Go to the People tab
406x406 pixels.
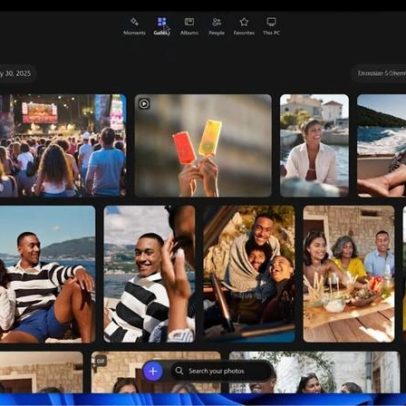point(216,26)
